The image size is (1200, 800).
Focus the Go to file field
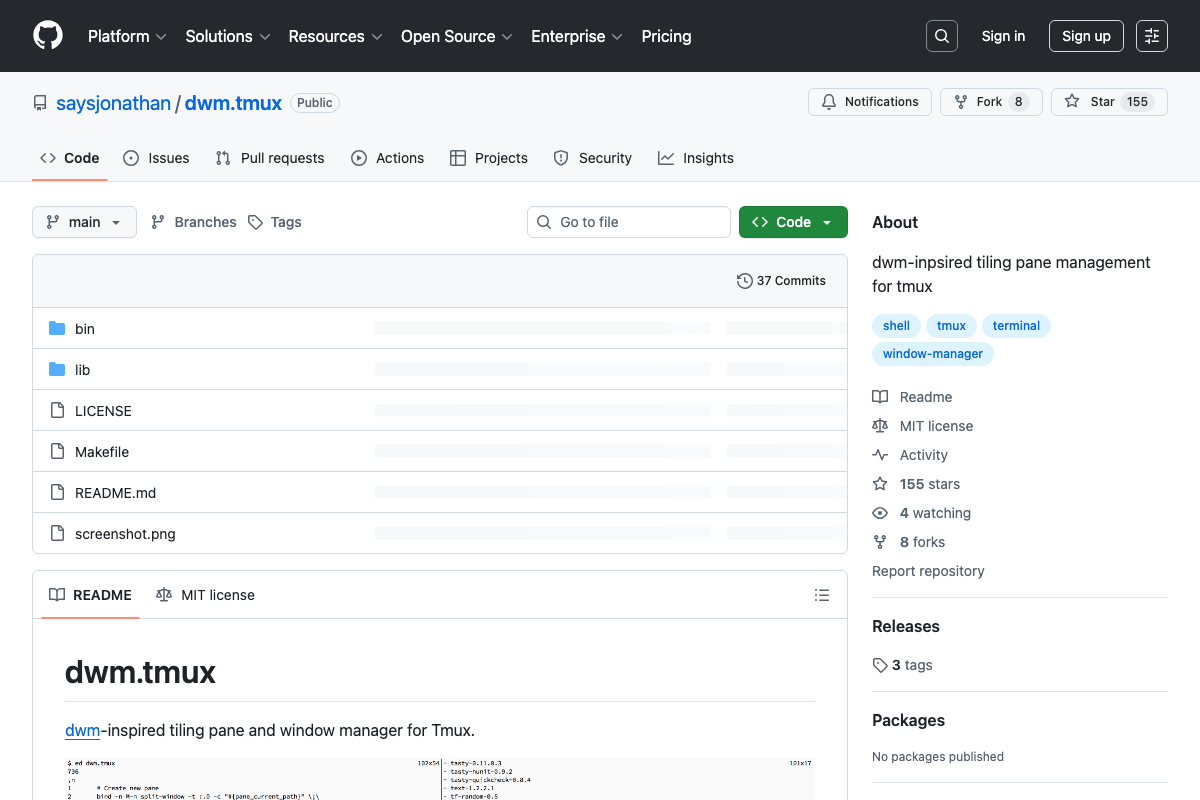629,222
